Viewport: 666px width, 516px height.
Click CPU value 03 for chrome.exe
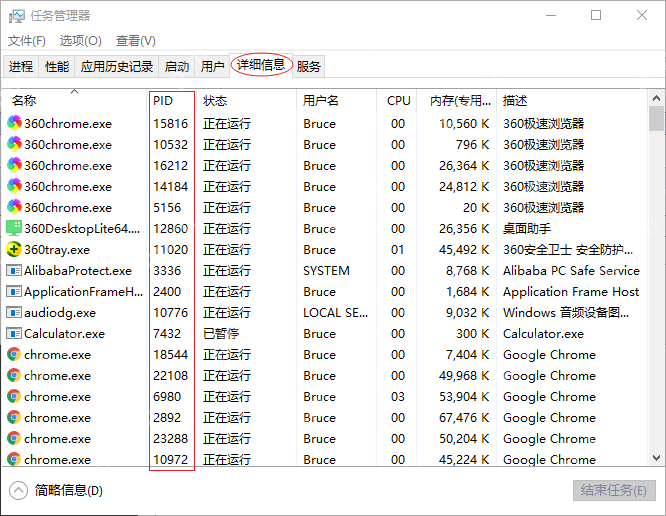398,397
